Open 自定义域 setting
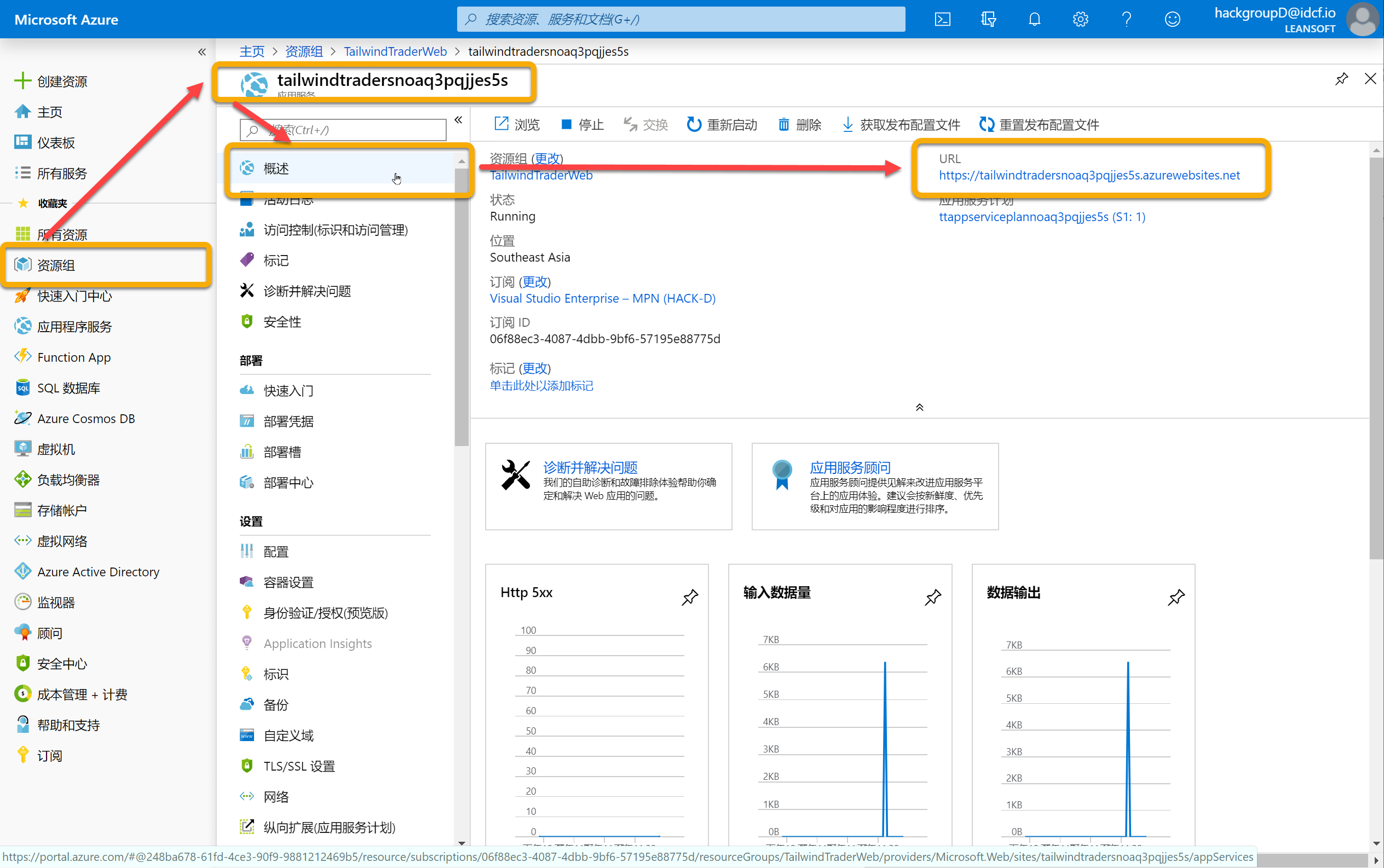The height and width of the screenshot is (868, 1384). tap(276, 736)
